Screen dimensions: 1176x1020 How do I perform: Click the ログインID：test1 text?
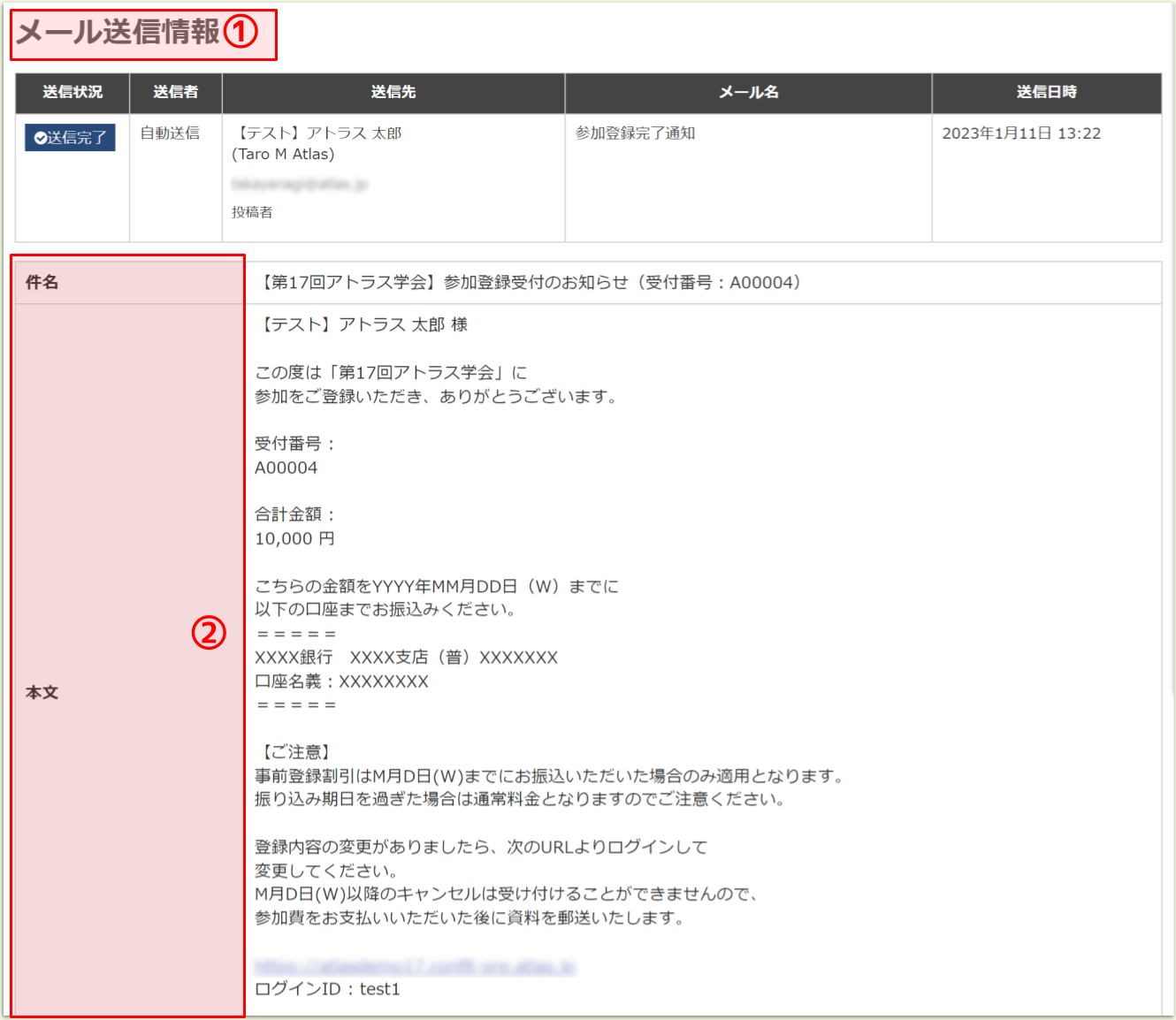coord(328,988)
